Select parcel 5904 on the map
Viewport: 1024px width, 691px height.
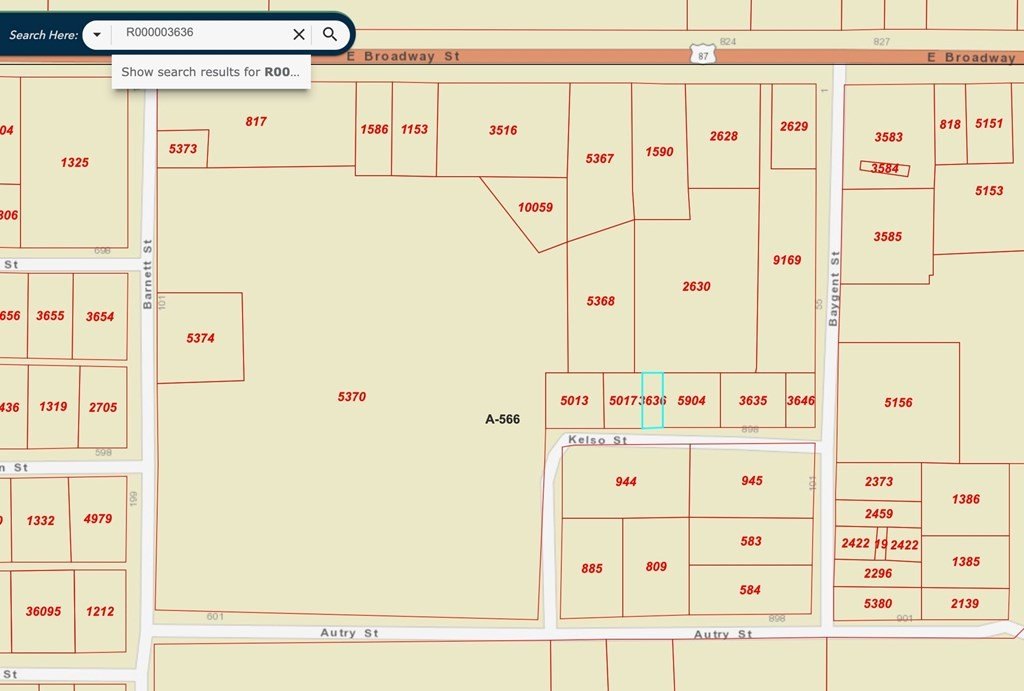[x=691, y=401]
